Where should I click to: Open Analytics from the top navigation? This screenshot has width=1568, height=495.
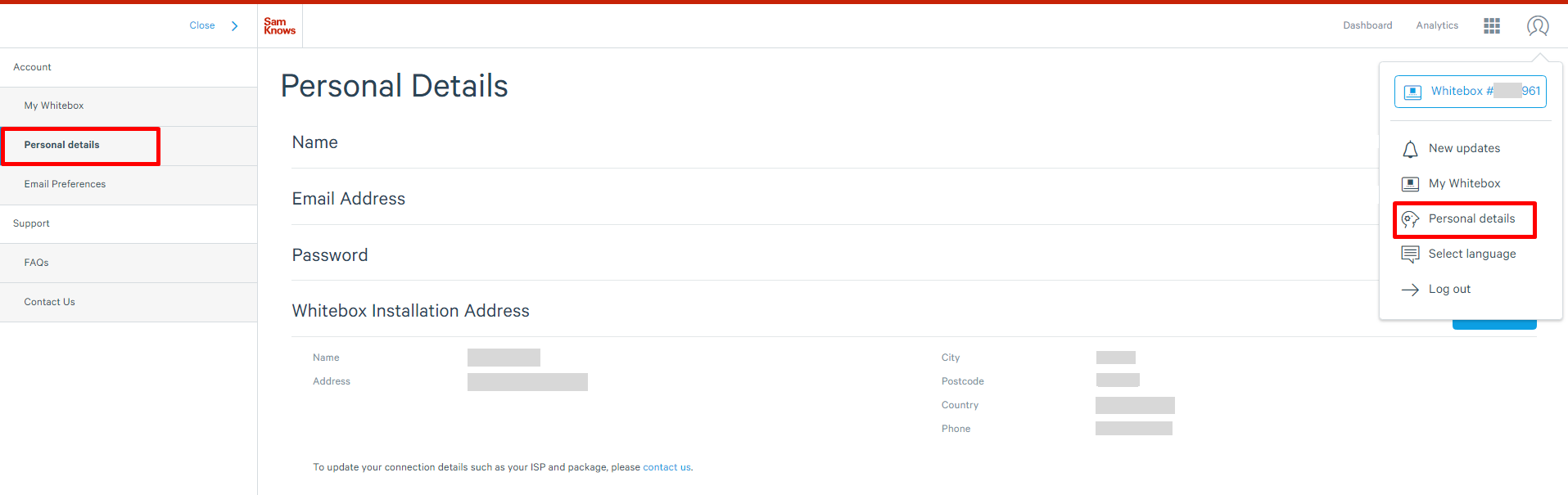[x=1437, y=25]
